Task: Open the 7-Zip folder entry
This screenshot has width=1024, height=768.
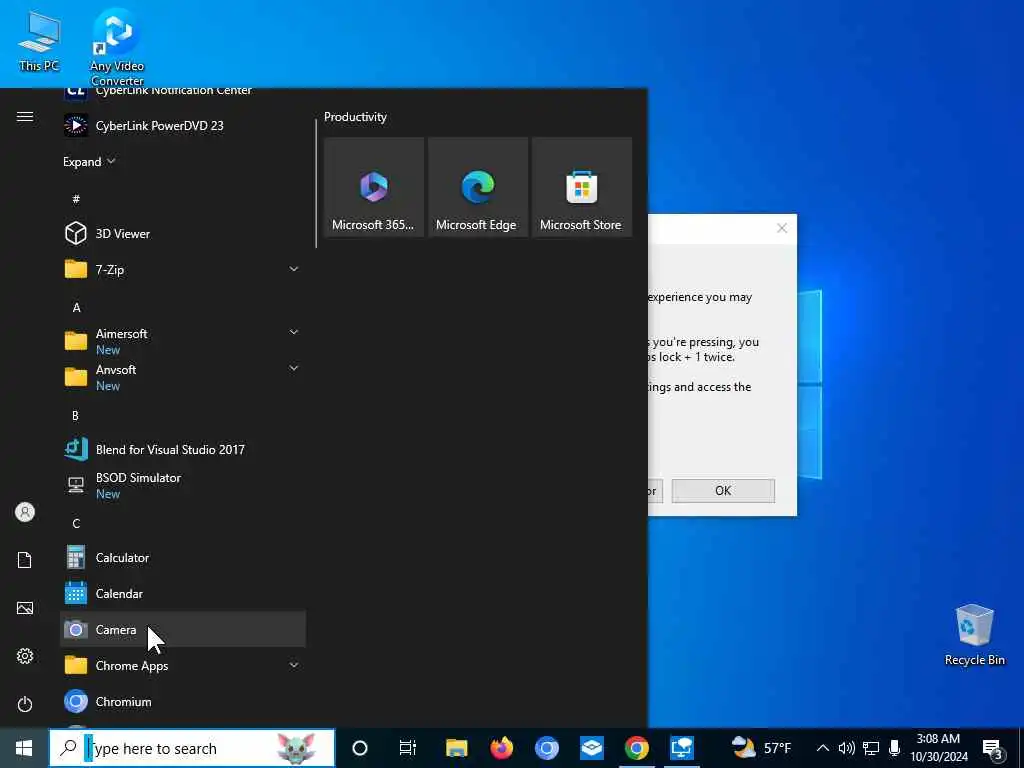Action: 182,269
